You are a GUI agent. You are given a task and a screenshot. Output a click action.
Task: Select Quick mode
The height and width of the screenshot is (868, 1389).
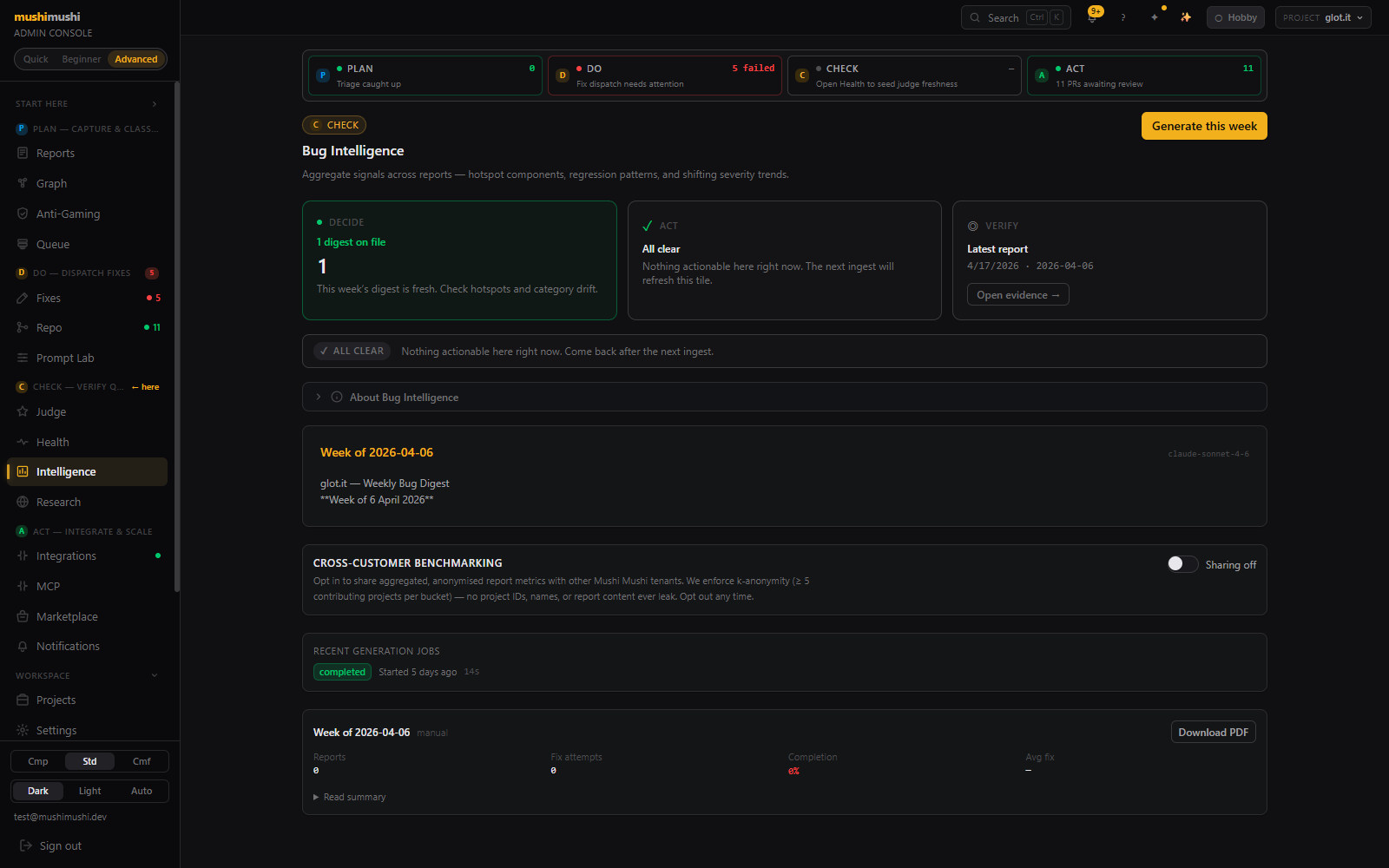coord(36,59)
